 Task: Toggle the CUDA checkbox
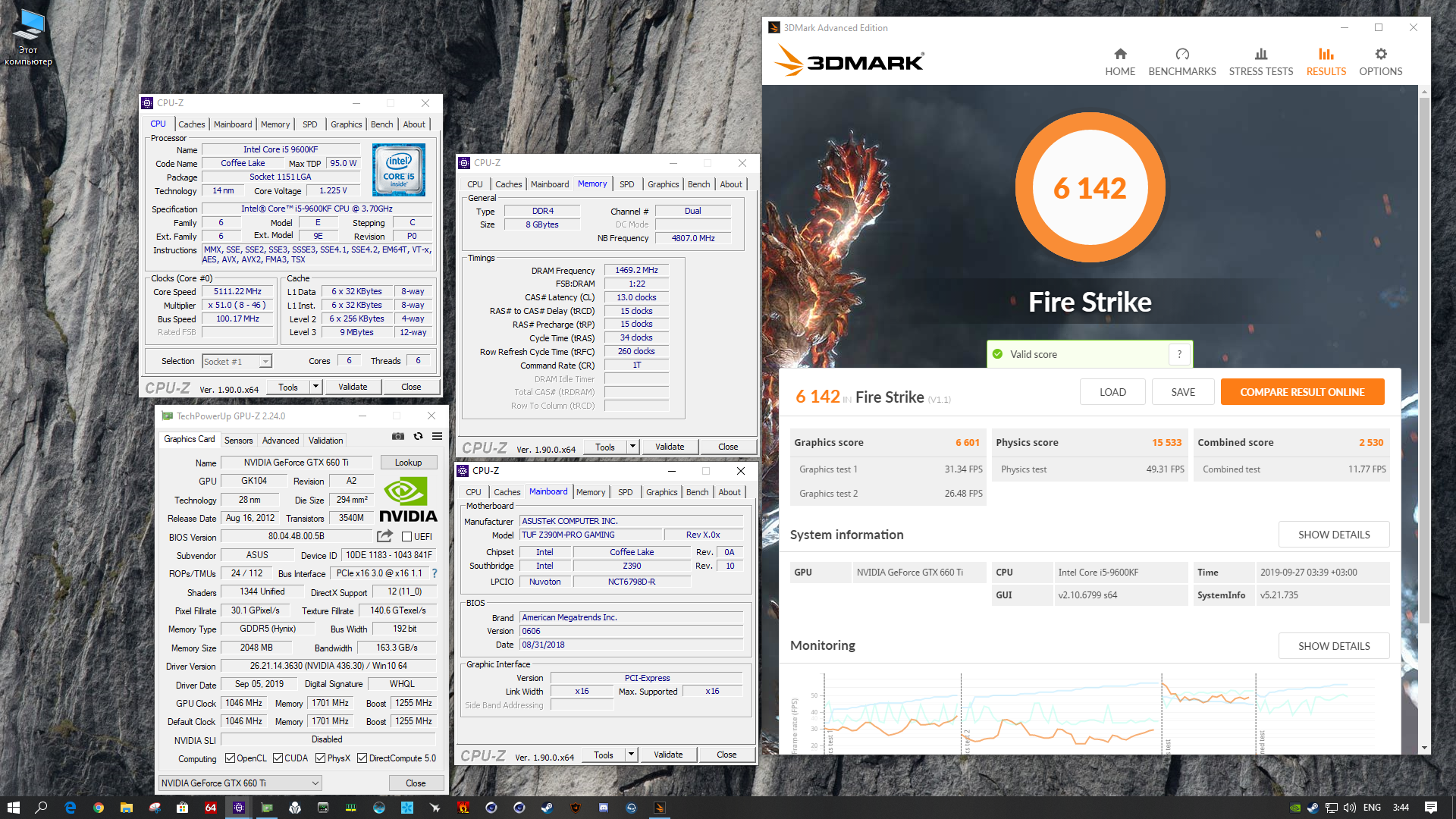[278, 758]
